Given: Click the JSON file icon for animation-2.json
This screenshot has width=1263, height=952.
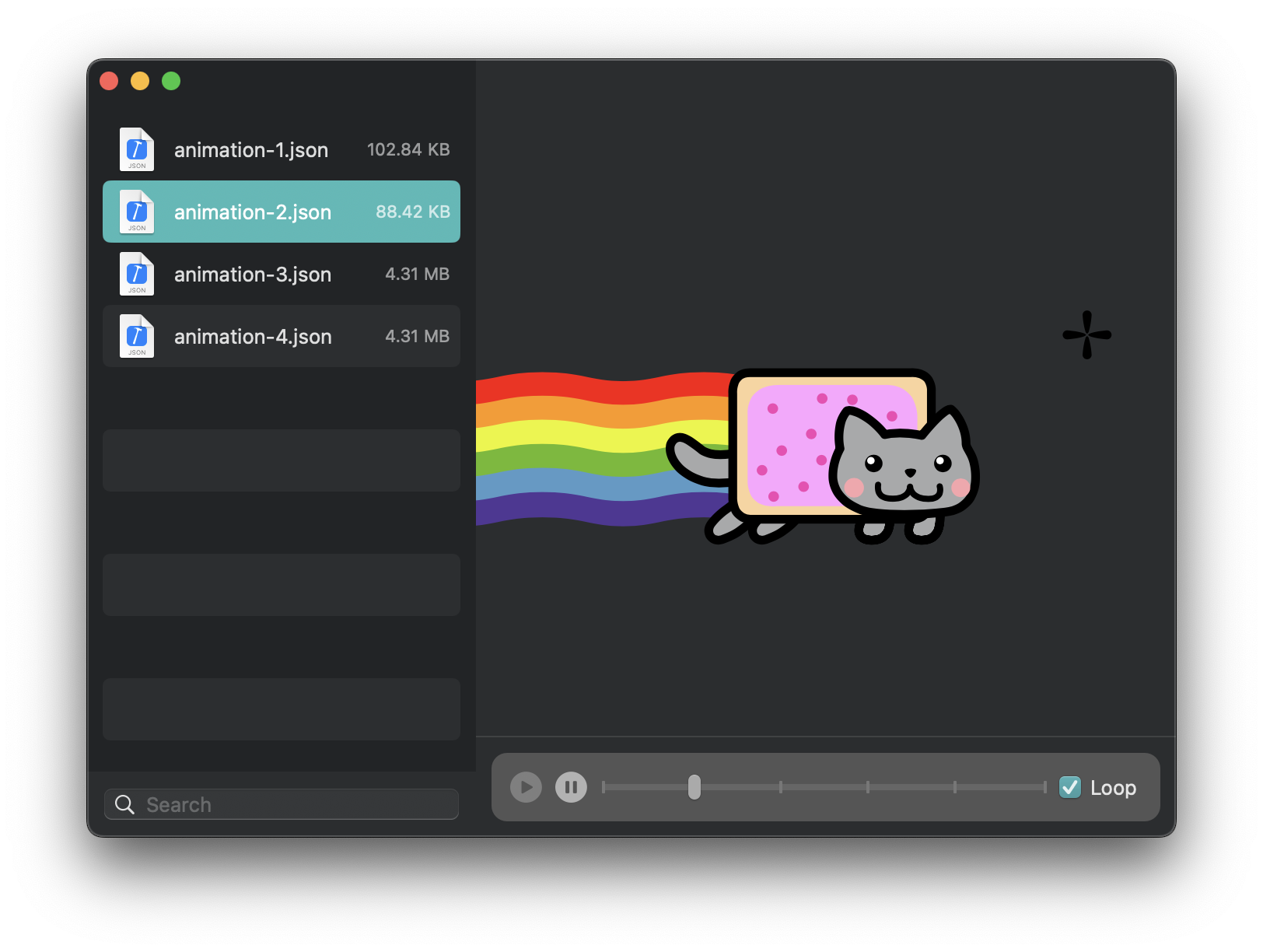Looking at the screenshot, I should coord(137,212).
